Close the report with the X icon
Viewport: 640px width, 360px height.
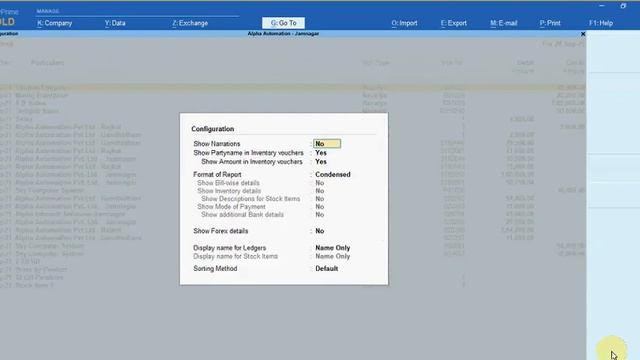[583, 34]
